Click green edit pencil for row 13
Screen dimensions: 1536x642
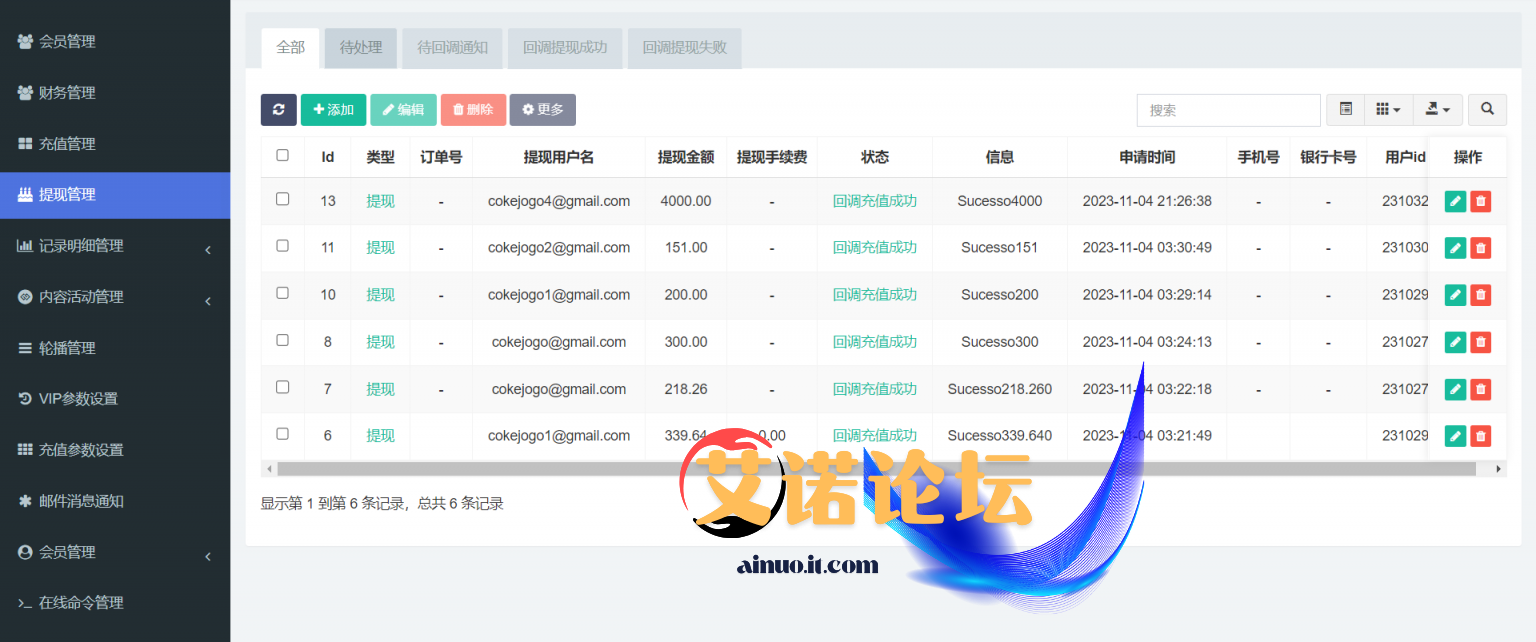[x=1455, y=201]
